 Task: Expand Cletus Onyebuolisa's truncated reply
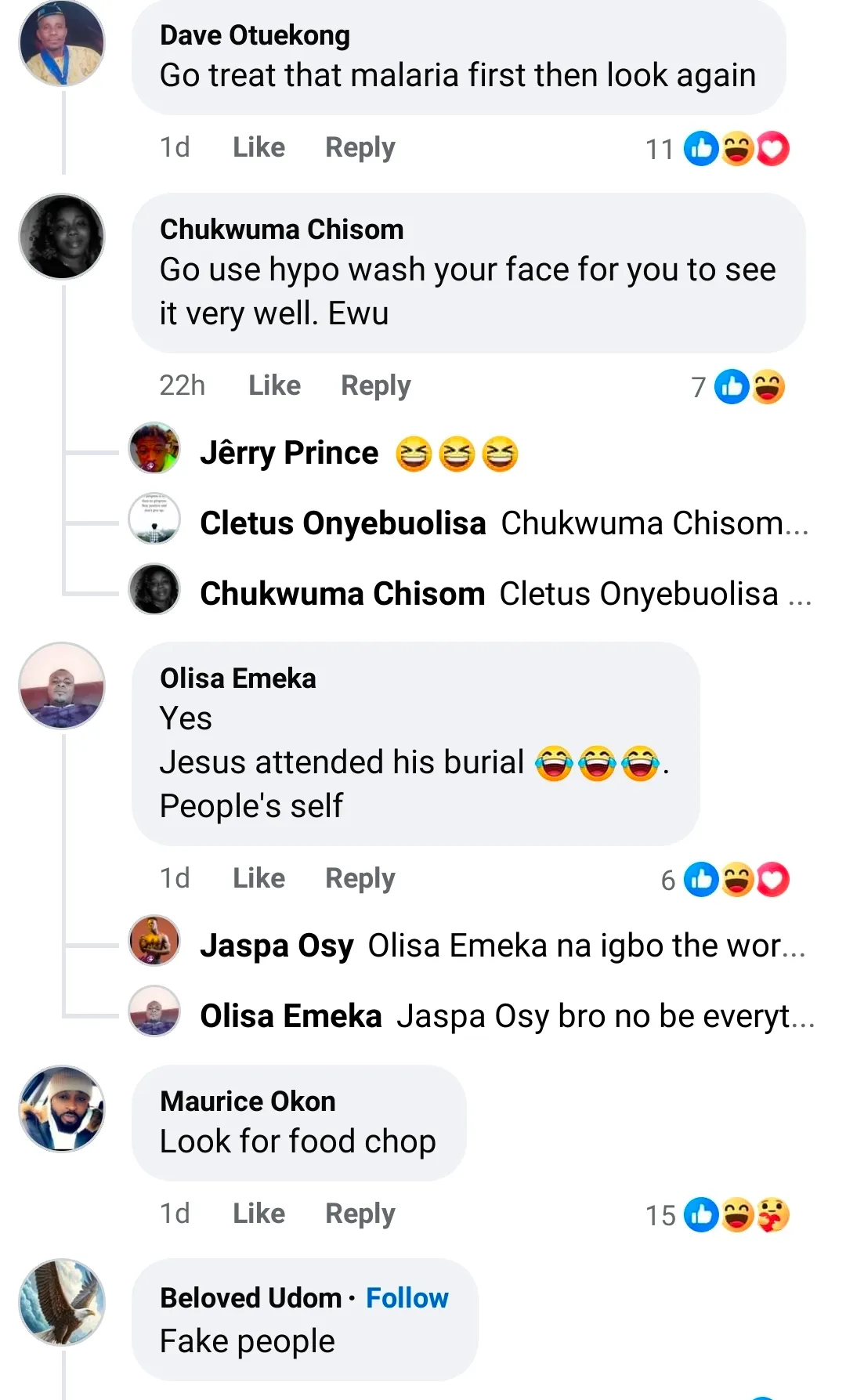click(654, 523)
